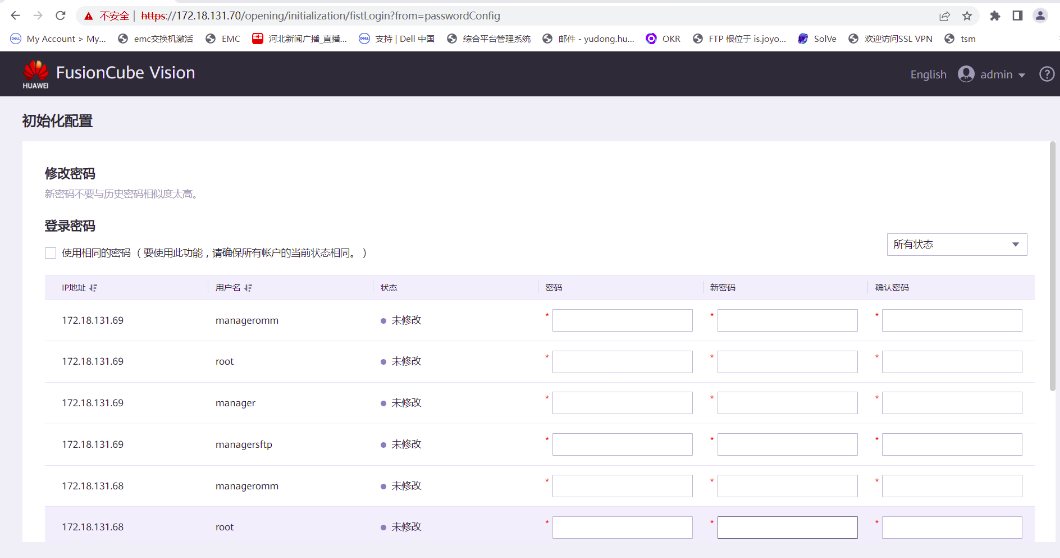The image size is (1060, 558).
Task: Reload the page with the refresh icon
Action: (x=60, y=16)
